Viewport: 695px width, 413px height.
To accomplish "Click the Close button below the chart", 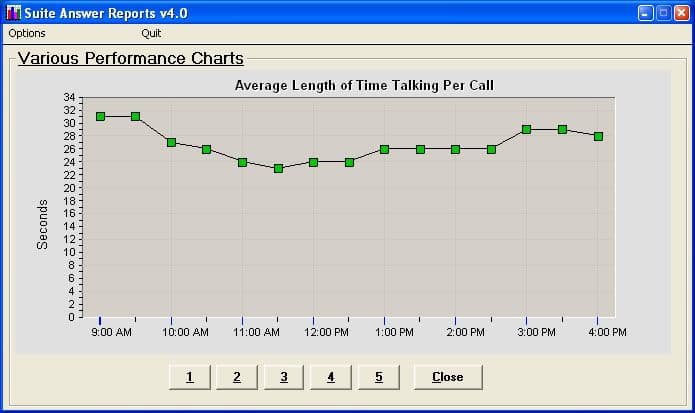I will coord(447,377).
